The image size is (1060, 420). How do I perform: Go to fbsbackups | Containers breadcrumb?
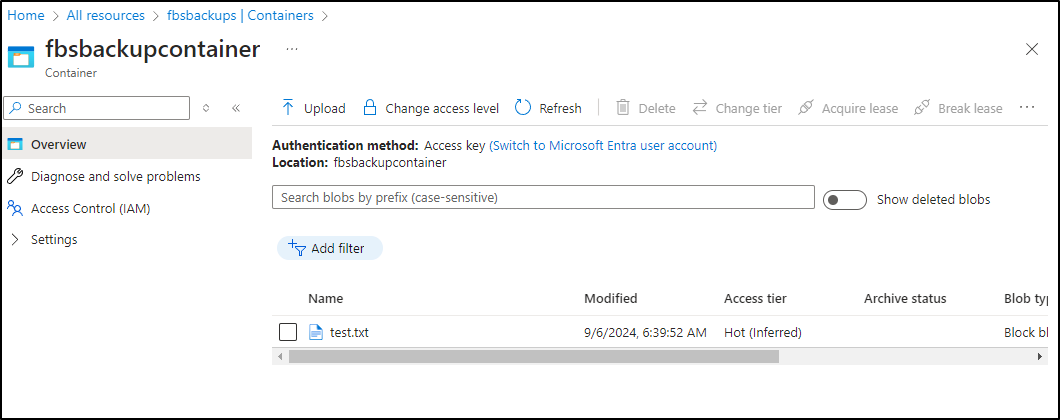[240, 16]
